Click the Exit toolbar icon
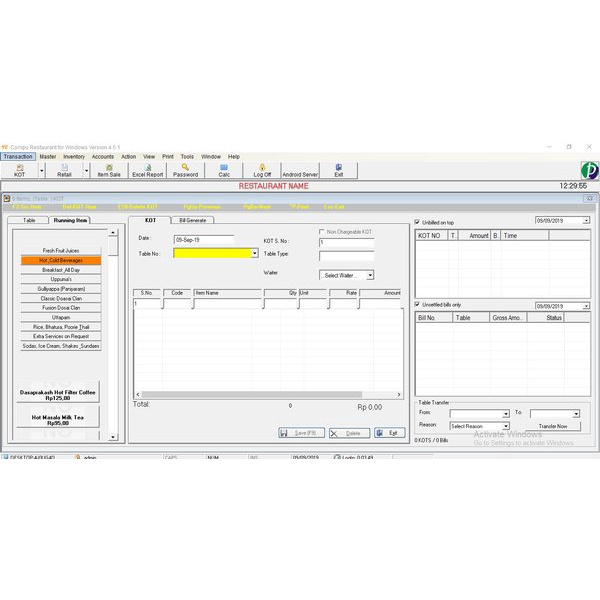Viewport: 600px width, 600px height. point(339,170)
